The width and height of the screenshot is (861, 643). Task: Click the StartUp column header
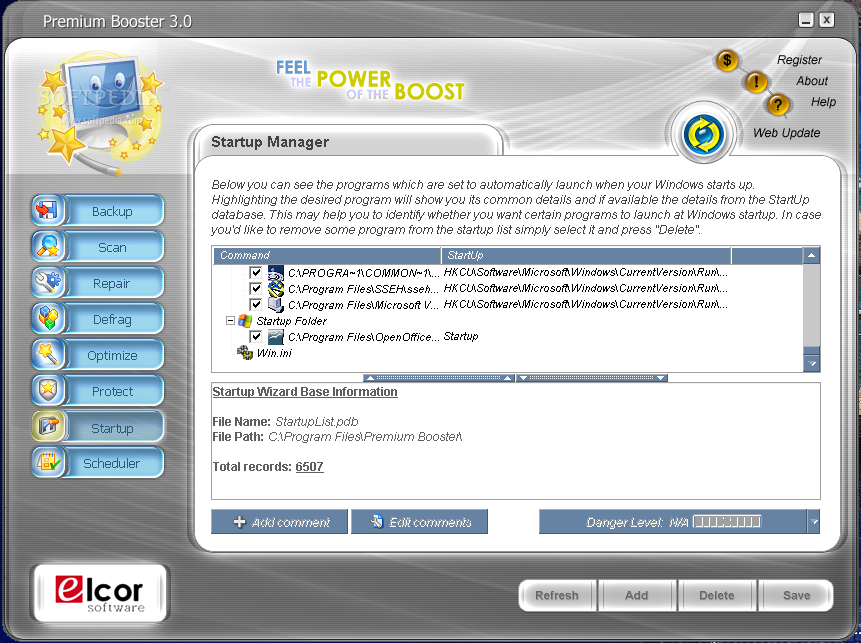click(586, 255)
